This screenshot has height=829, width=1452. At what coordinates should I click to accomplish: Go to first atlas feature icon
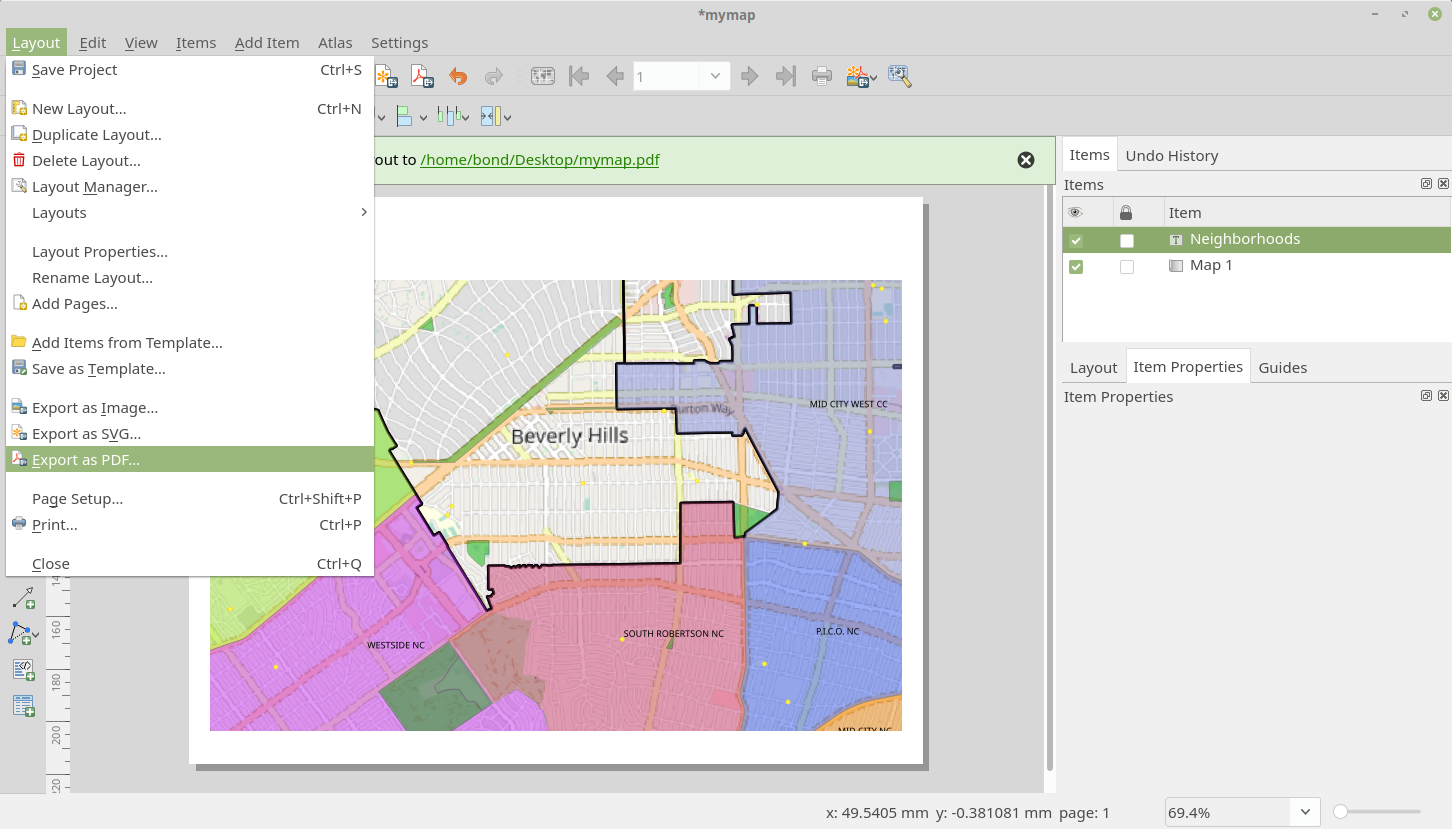[578, 76]
